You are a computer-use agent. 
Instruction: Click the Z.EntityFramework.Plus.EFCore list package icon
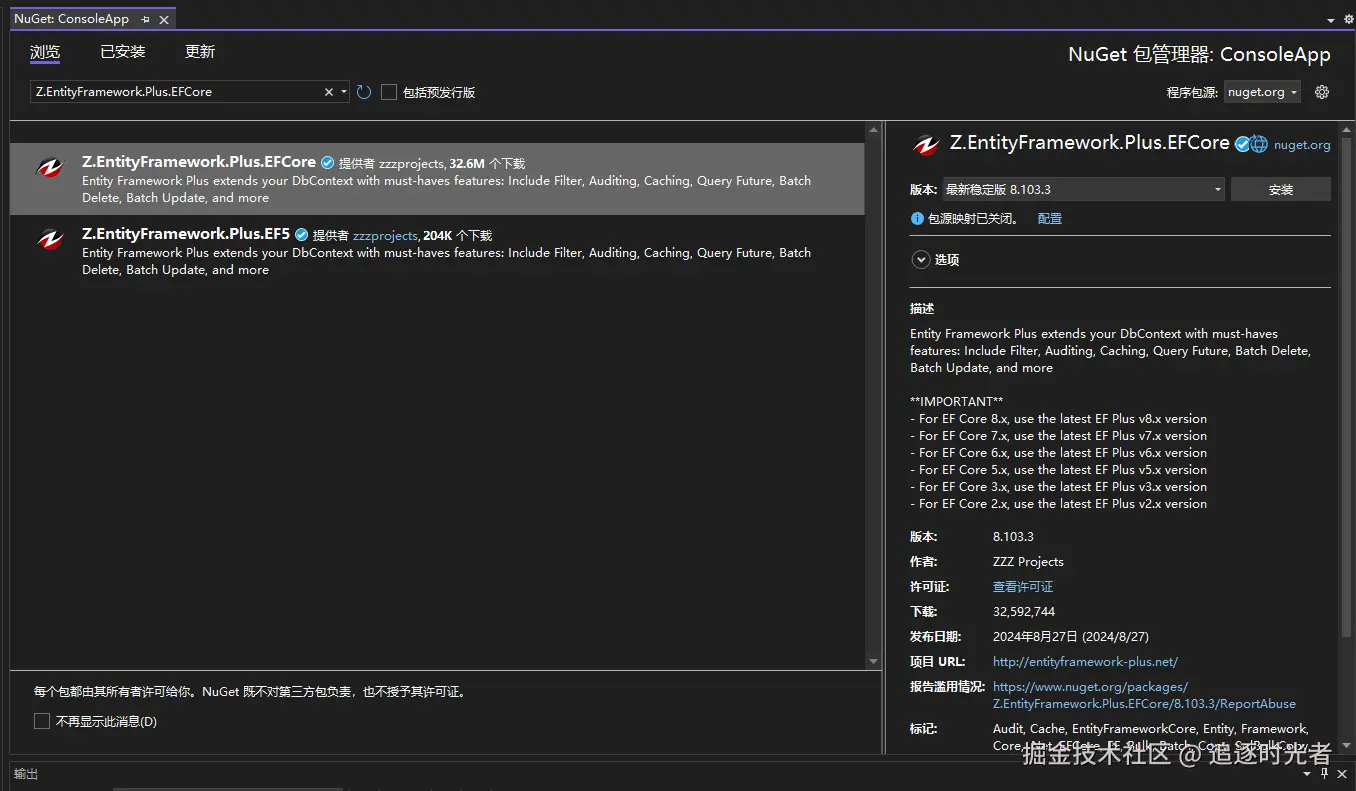click(x=50, y=168)
